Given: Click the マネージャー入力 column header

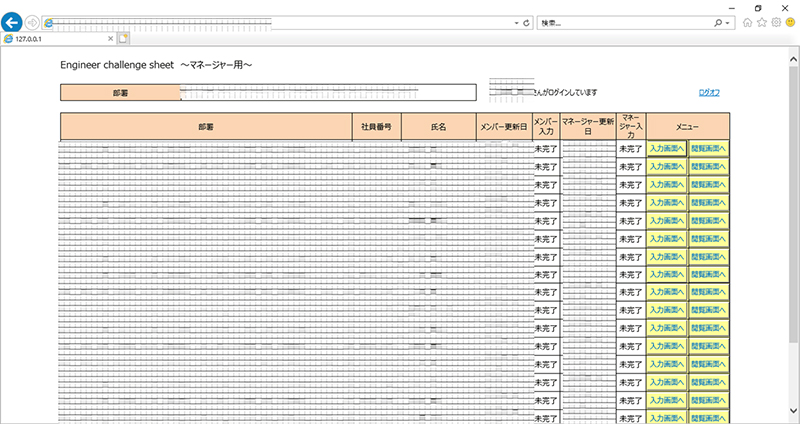Looking at the screenshot, I should pos(631,127).
